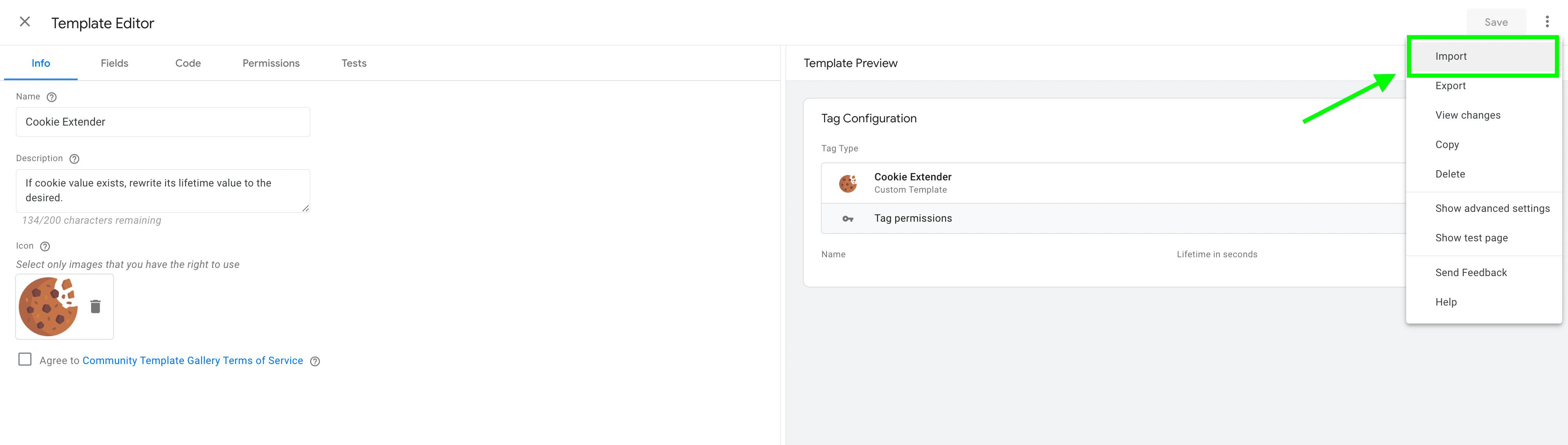Click the Tag Configuration heading
The height and width of the screenshot is (445, 1568).
pyautogui.click(x=868, y=119)
